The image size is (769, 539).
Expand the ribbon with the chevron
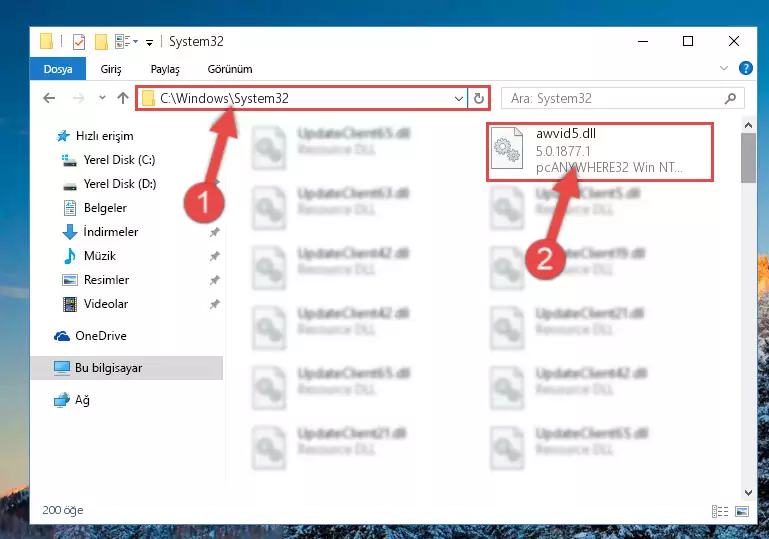(723, 68)
